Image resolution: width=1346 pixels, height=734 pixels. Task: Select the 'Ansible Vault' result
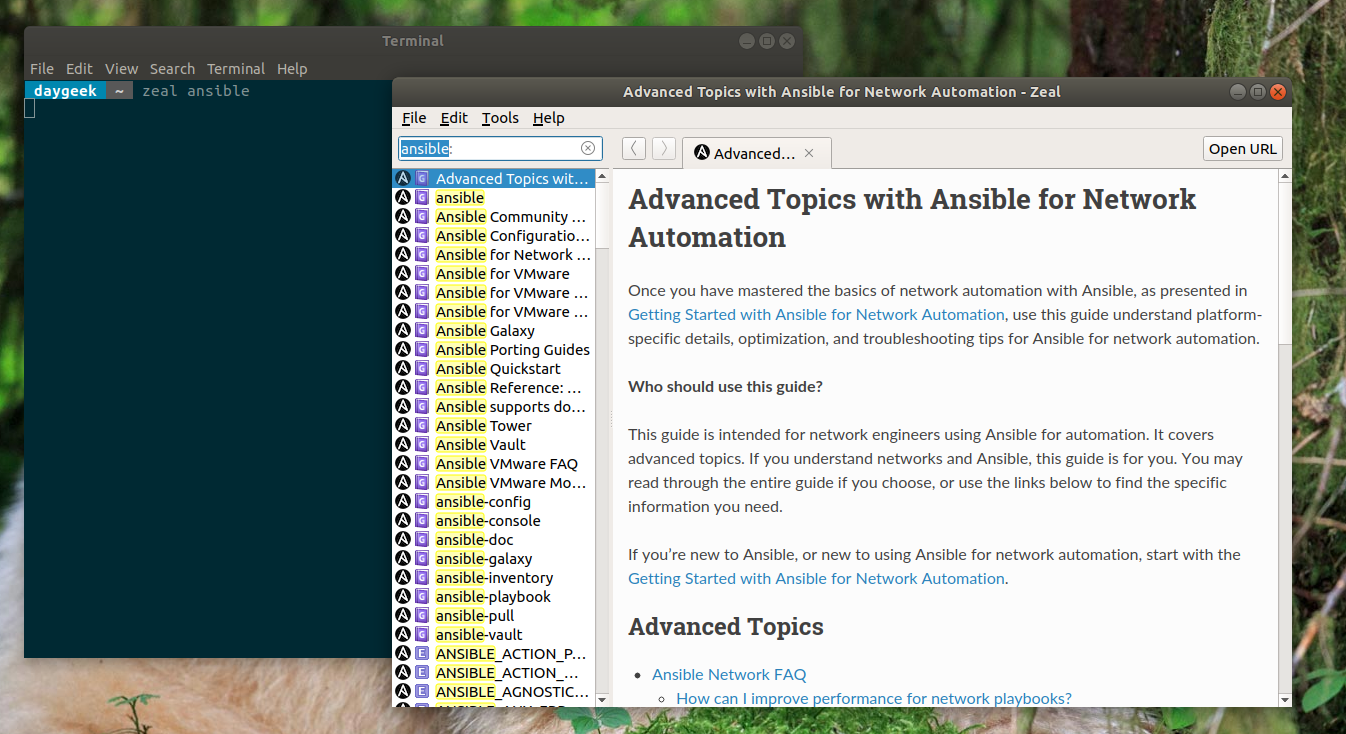[x=494, y=444]
